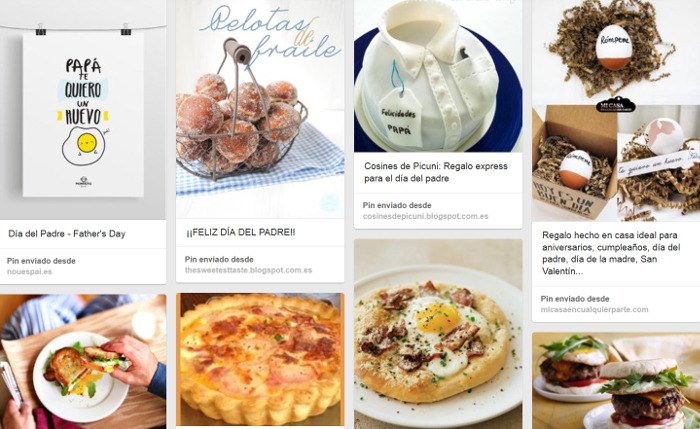Visit thesweetesttaste.blogspot.com.es source link
700x429 pixels.
tap(248, 270)
